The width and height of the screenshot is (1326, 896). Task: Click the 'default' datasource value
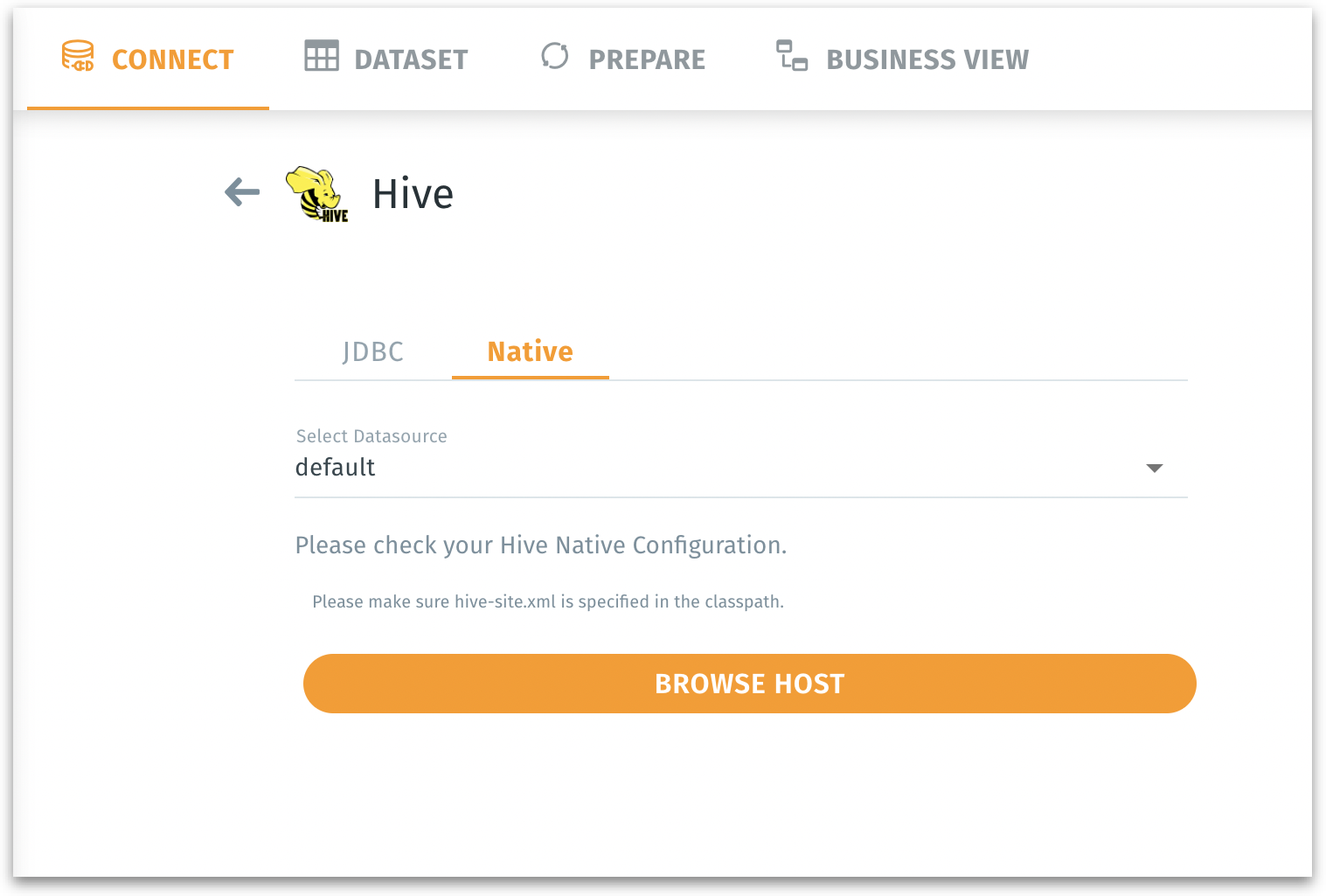[336, 468]
